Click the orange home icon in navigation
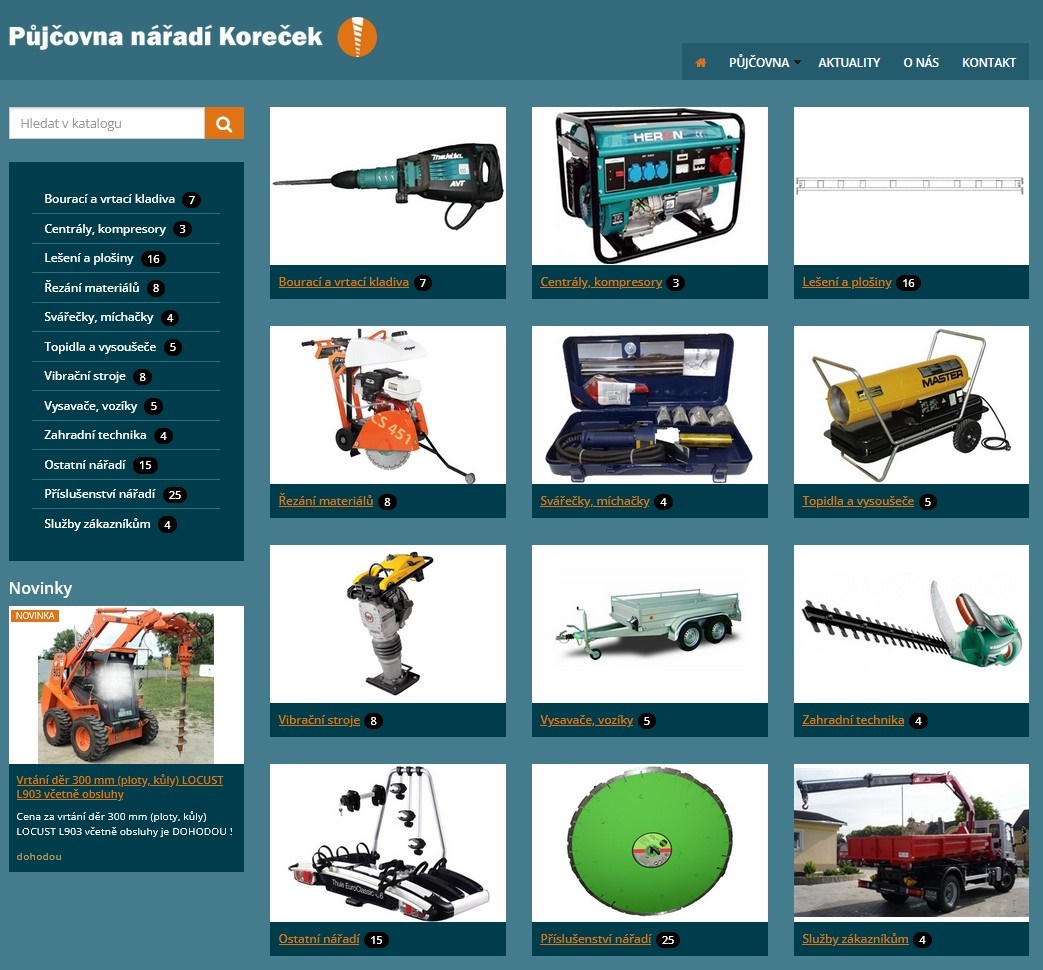The width and height of the screenshot is (1043, 970). (700, 62)
